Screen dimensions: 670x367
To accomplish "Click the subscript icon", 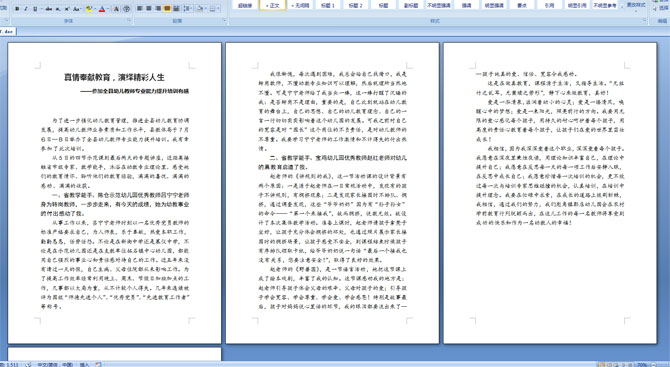I will tap(58, 9).
